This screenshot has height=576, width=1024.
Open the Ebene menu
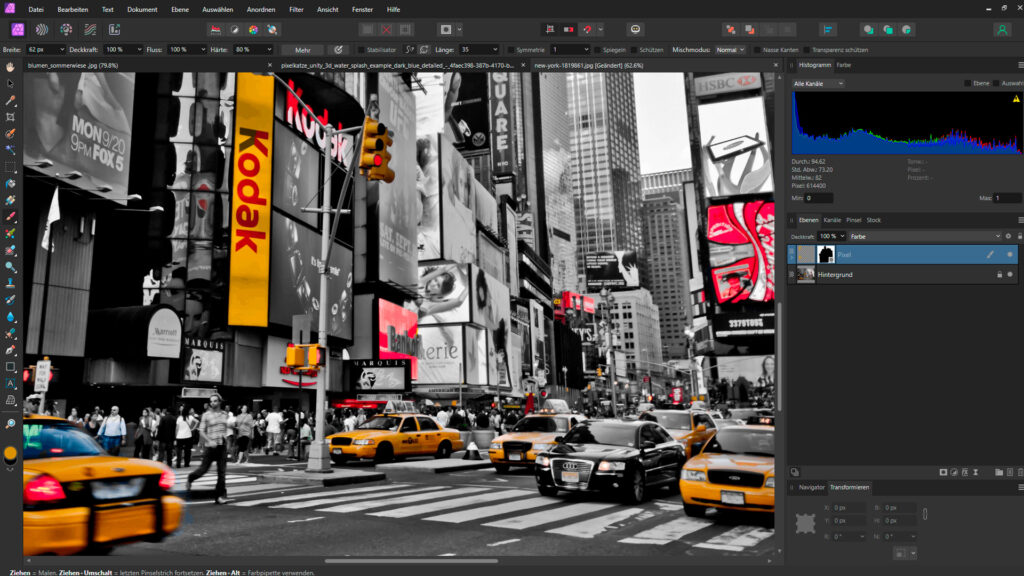(180, 10)
